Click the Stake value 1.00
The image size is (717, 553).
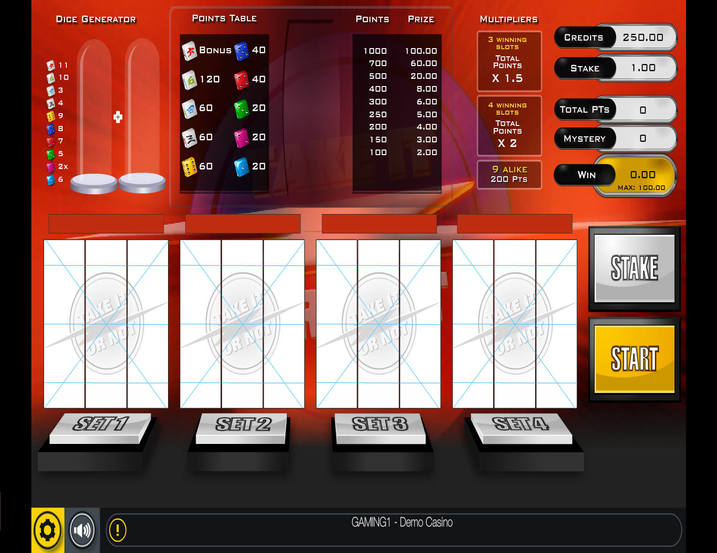(x=642, y=68)
